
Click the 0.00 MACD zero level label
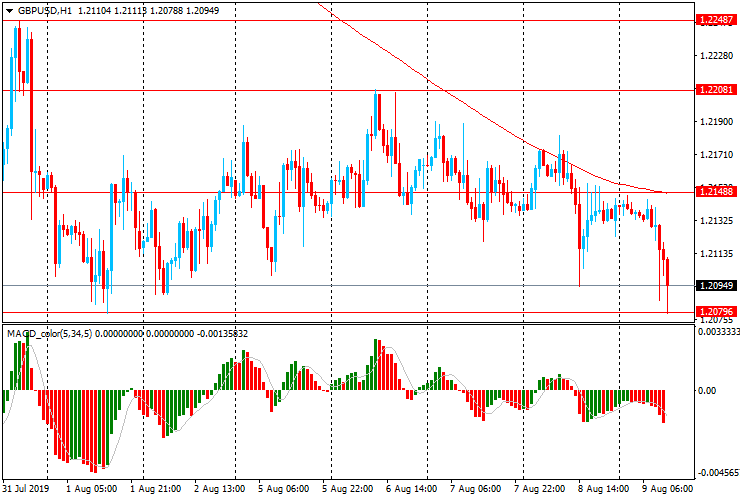709,390
